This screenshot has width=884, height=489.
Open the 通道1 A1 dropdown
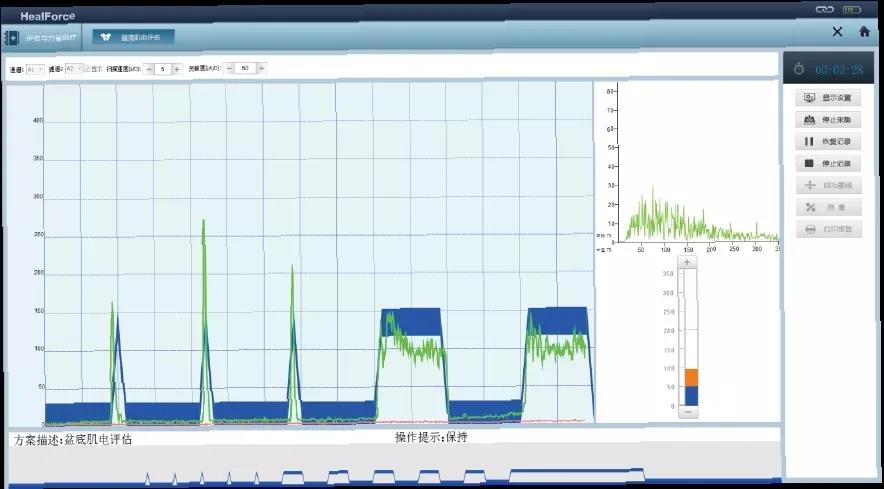point(34,69)
